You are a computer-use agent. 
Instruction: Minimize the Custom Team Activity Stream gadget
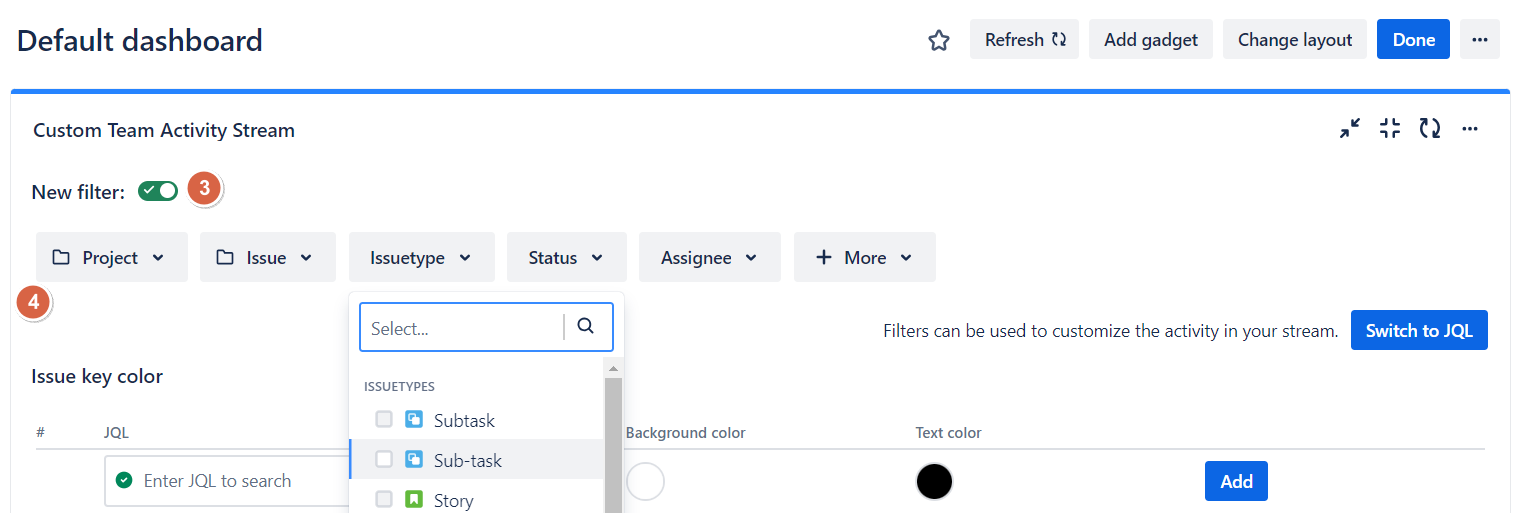tap(1350, 128)
